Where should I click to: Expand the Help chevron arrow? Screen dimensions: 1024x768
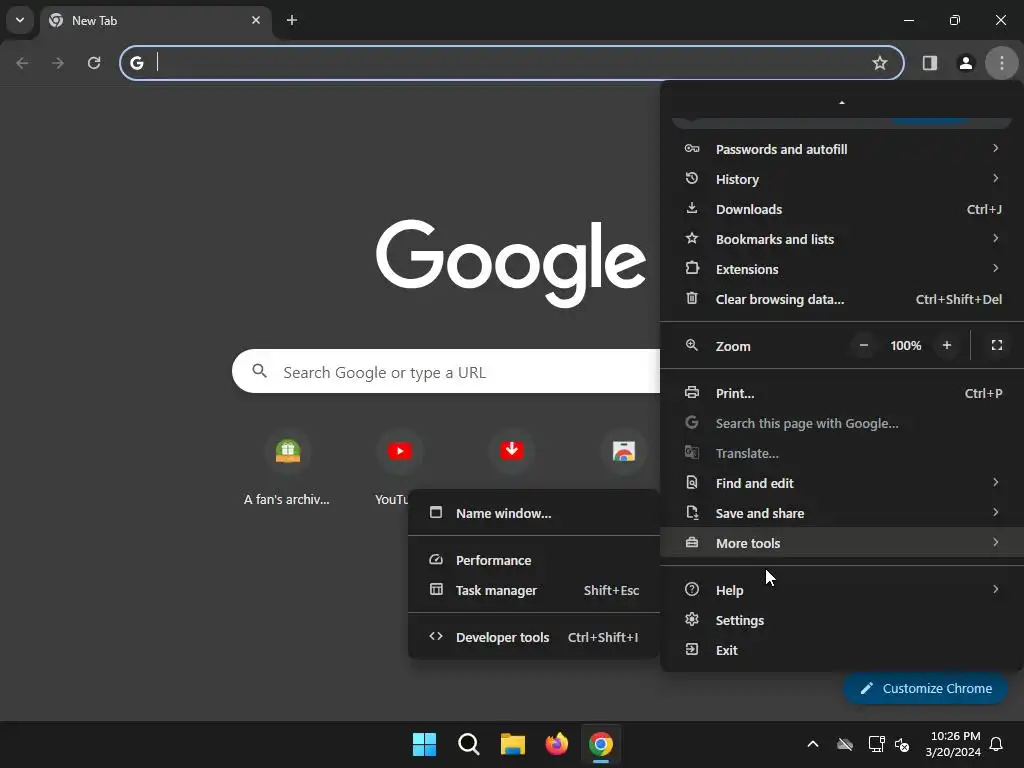995,590
